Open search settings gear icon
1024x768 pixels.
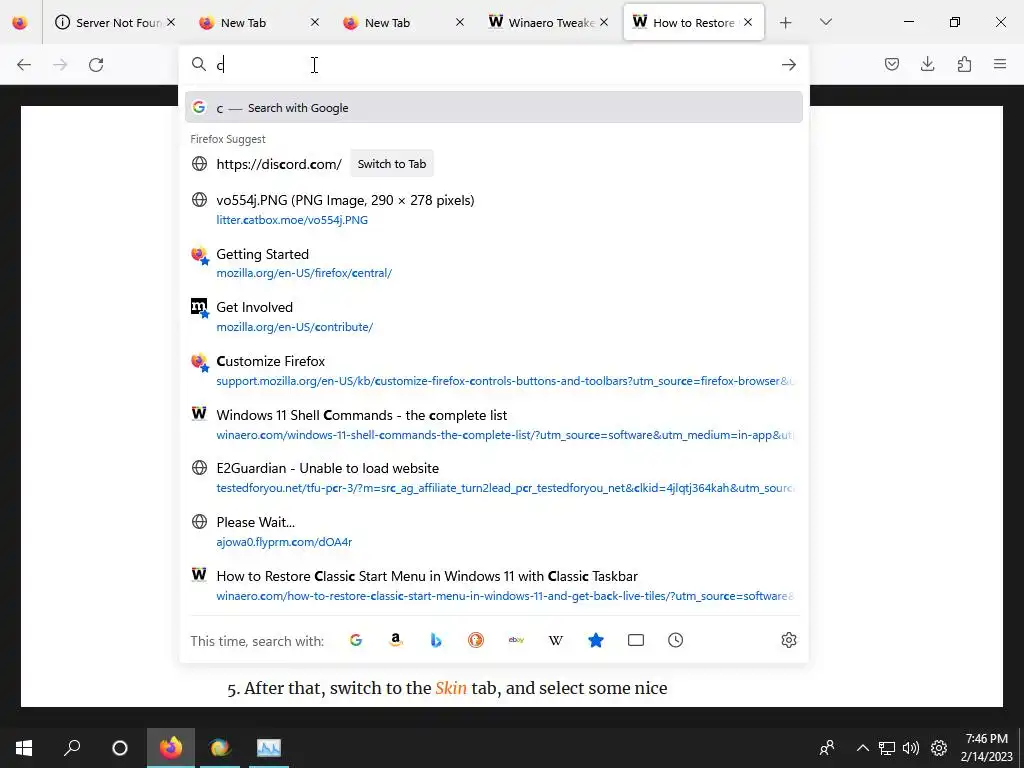[x=789, y=640]
